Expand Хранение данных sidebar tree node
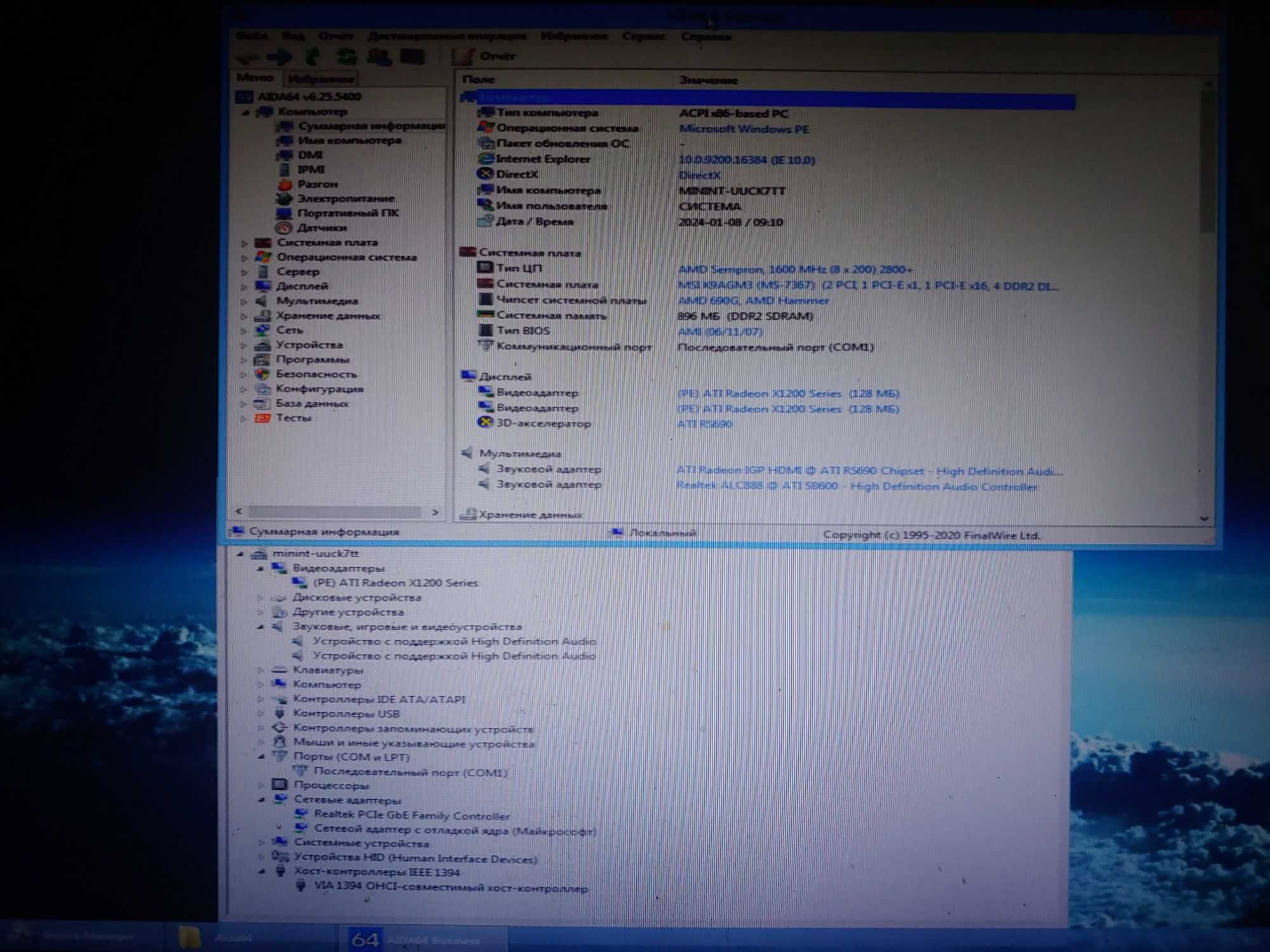 click(x=244, y=316)
